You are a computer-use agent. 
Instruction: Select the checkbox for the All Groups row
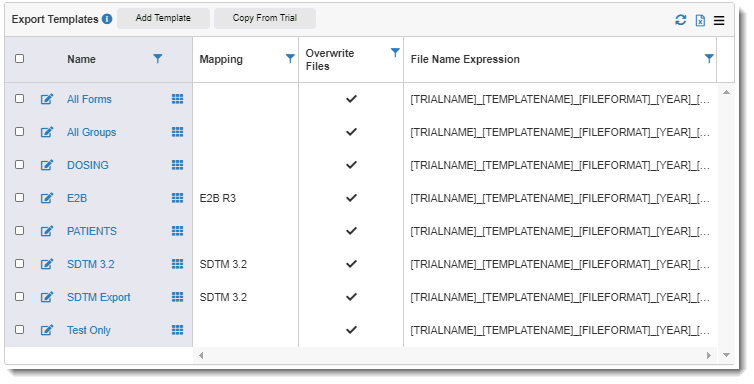pos(19,132)
